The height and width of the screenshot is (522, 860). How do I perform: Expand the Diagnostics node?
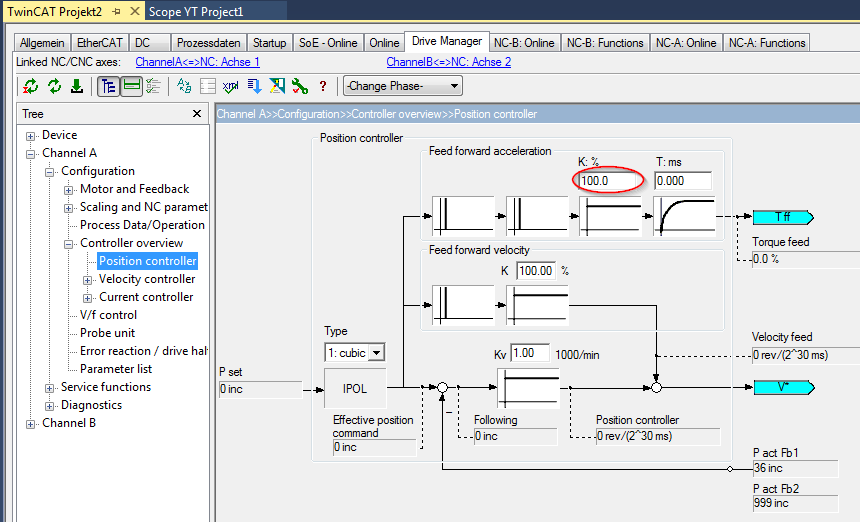(49, 406)
